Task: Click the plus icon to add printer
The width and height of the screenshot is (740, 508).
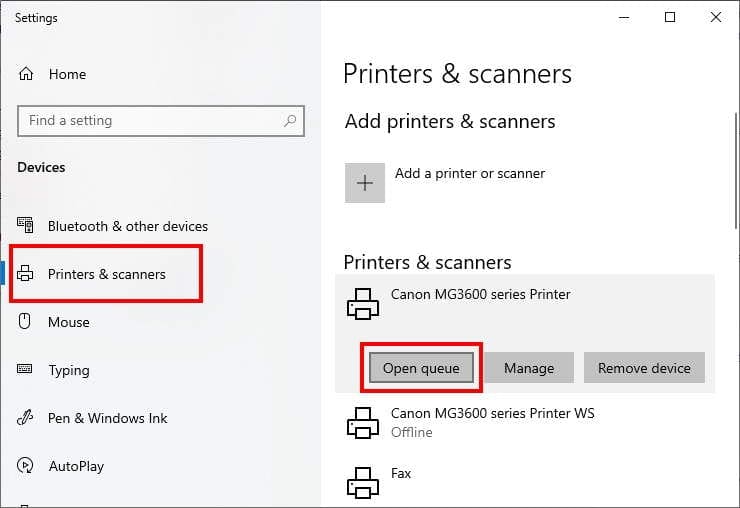Action: (x=365, y=183)
